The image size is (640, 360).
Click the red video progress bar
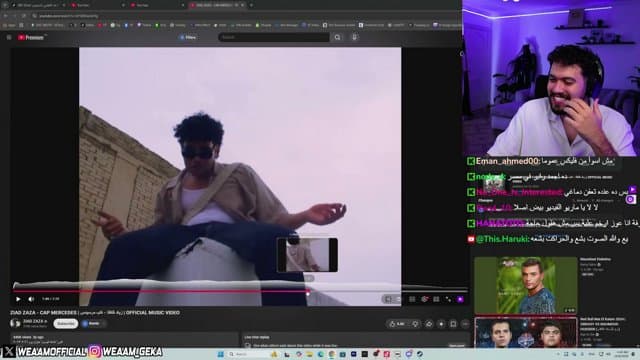pos(160,291)
